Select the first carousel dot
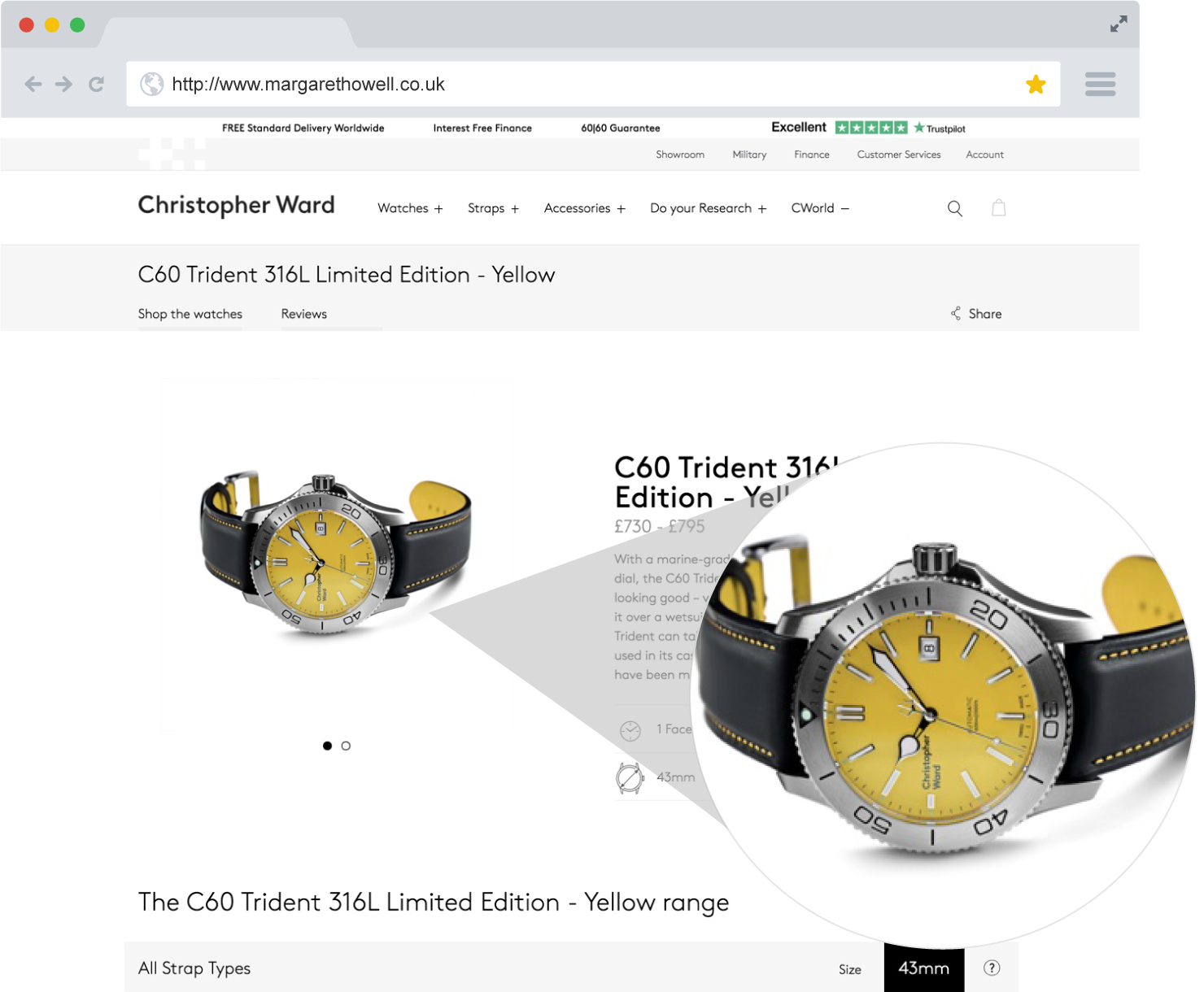Image resolution: width=1204 pixels, height=992 pixels. (x=327, y=746)
